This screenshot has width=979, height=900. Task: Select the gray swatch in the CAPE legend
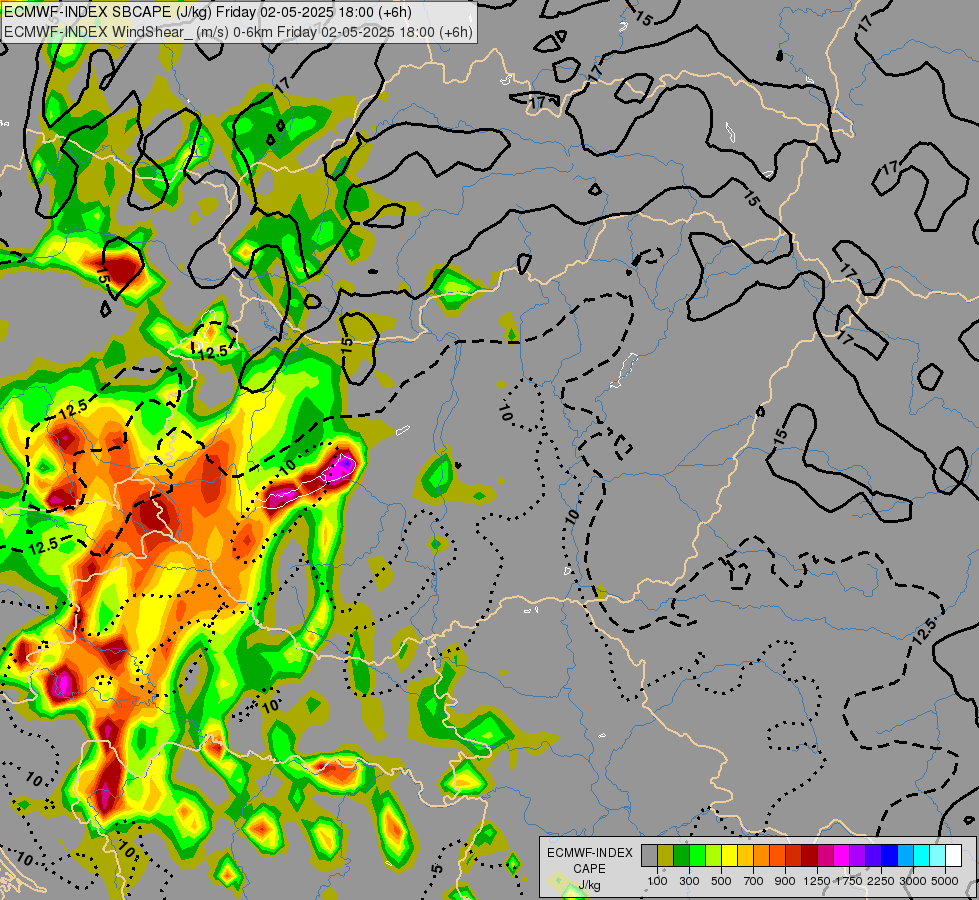click(x=649, y=855)
